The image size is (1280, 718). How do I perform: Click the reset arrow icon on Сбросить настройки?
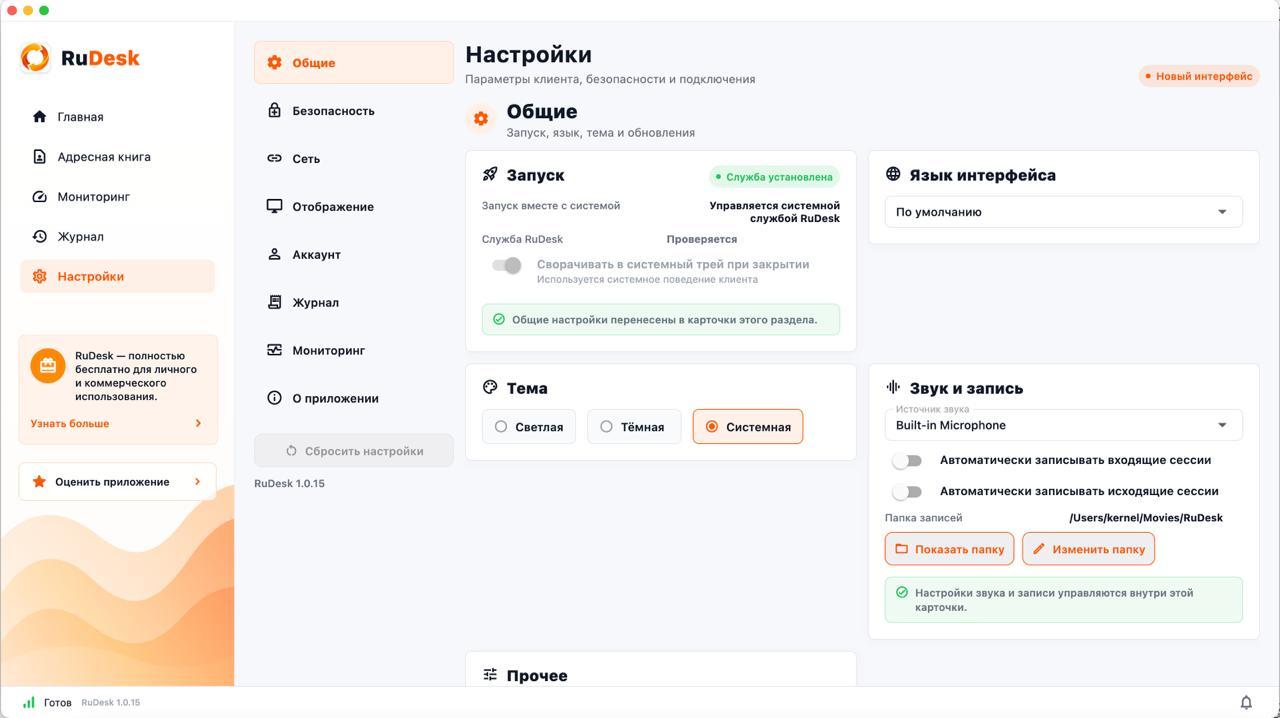tap(292, 451)
